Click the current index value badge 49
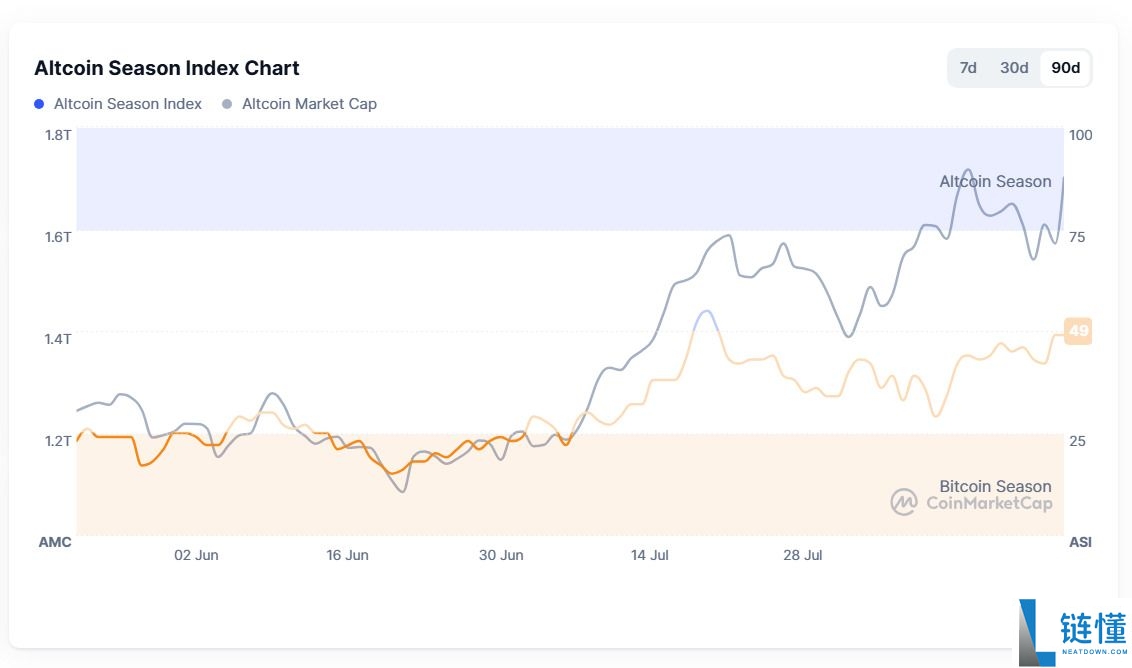The image size is (1132, 668). pyautogui.click(x=1078, y=331)
